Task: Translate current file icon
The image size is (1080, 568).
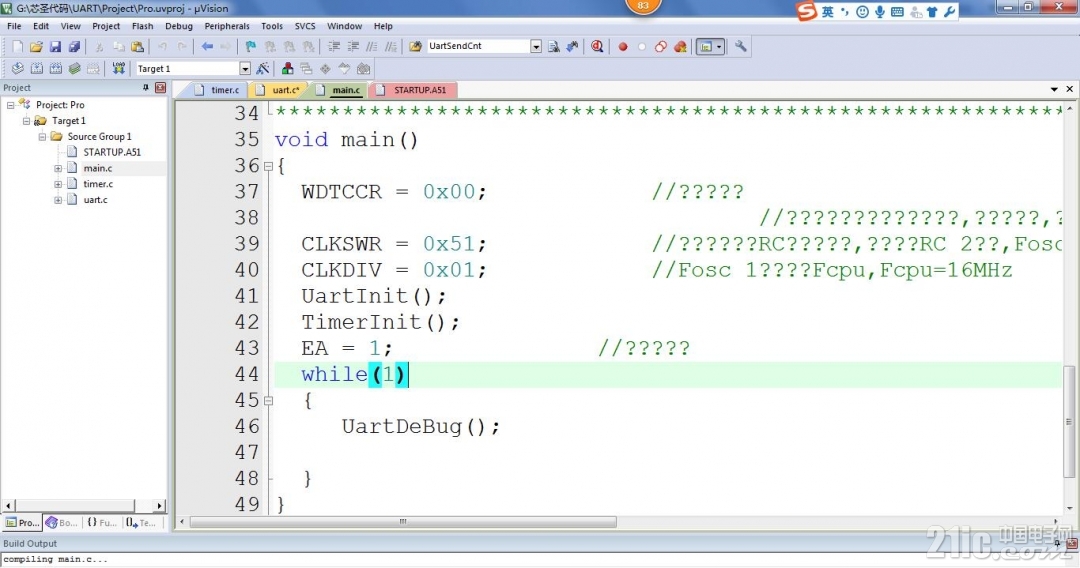Action: pyautogui.click(x=18, y=68)
